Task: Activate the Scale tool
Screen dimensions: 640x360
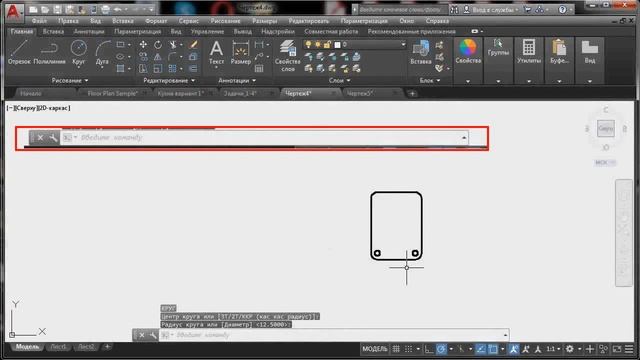Action: pyautogui.click(x=158, y=69)
